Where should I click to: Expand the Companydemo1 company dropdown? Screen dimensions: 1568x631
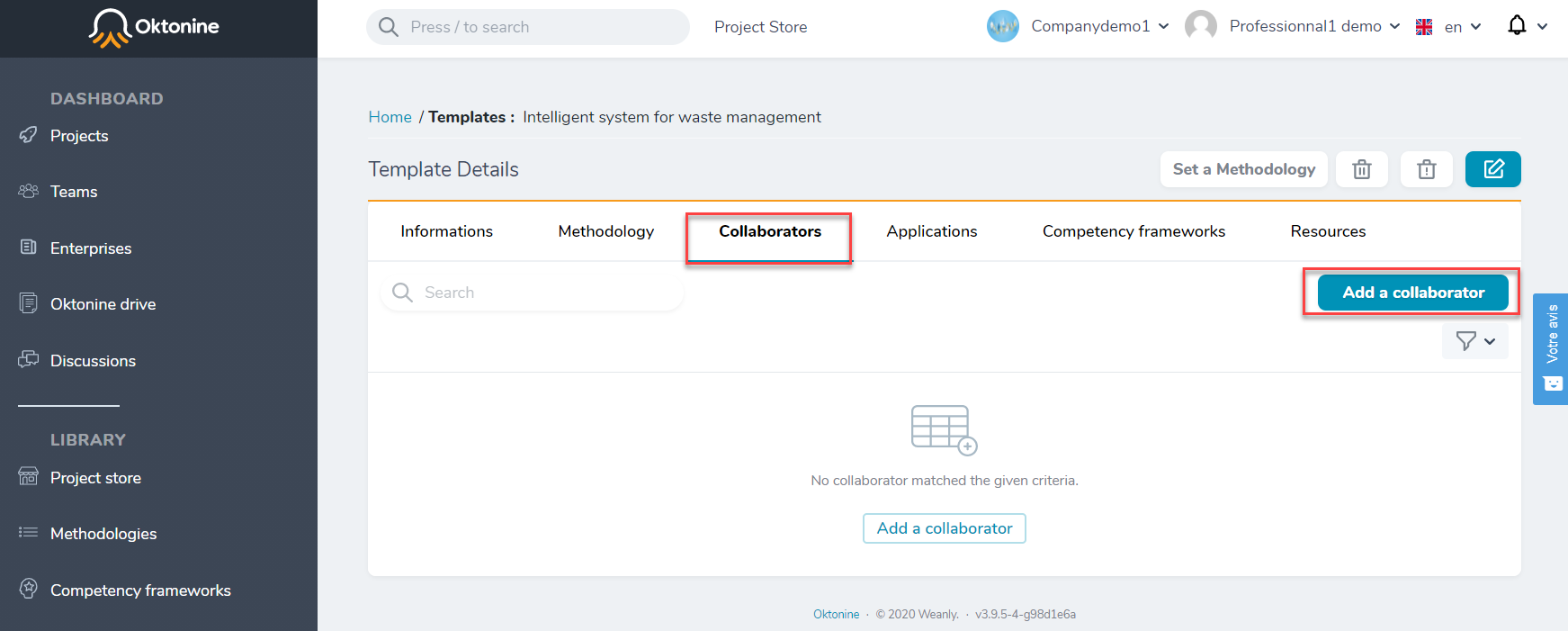pos(1078,26)
